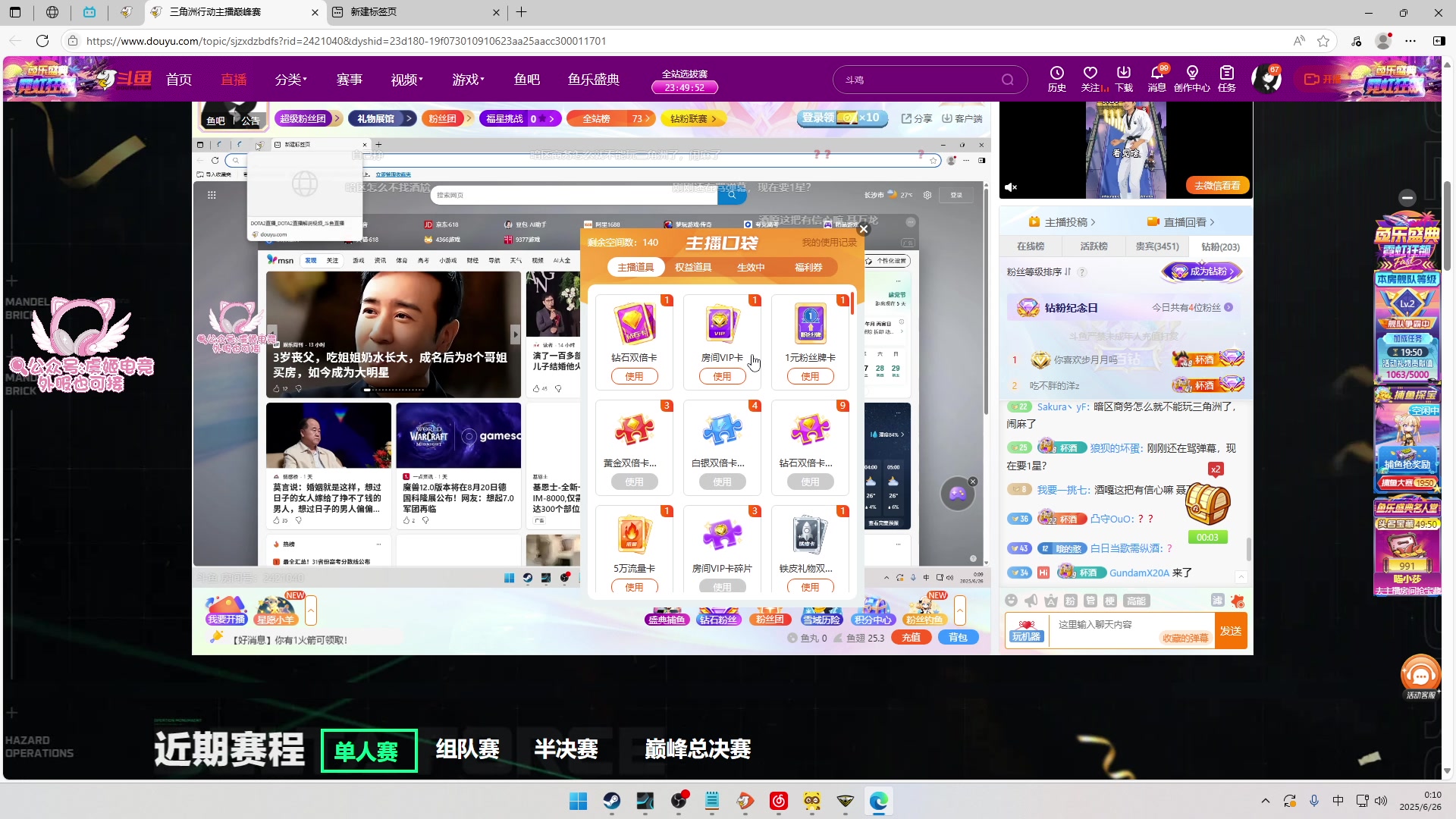This screenshot has height=819, width=1456.
Task: Open Steam from the Windows taskbar
Action: coord(611,801)
